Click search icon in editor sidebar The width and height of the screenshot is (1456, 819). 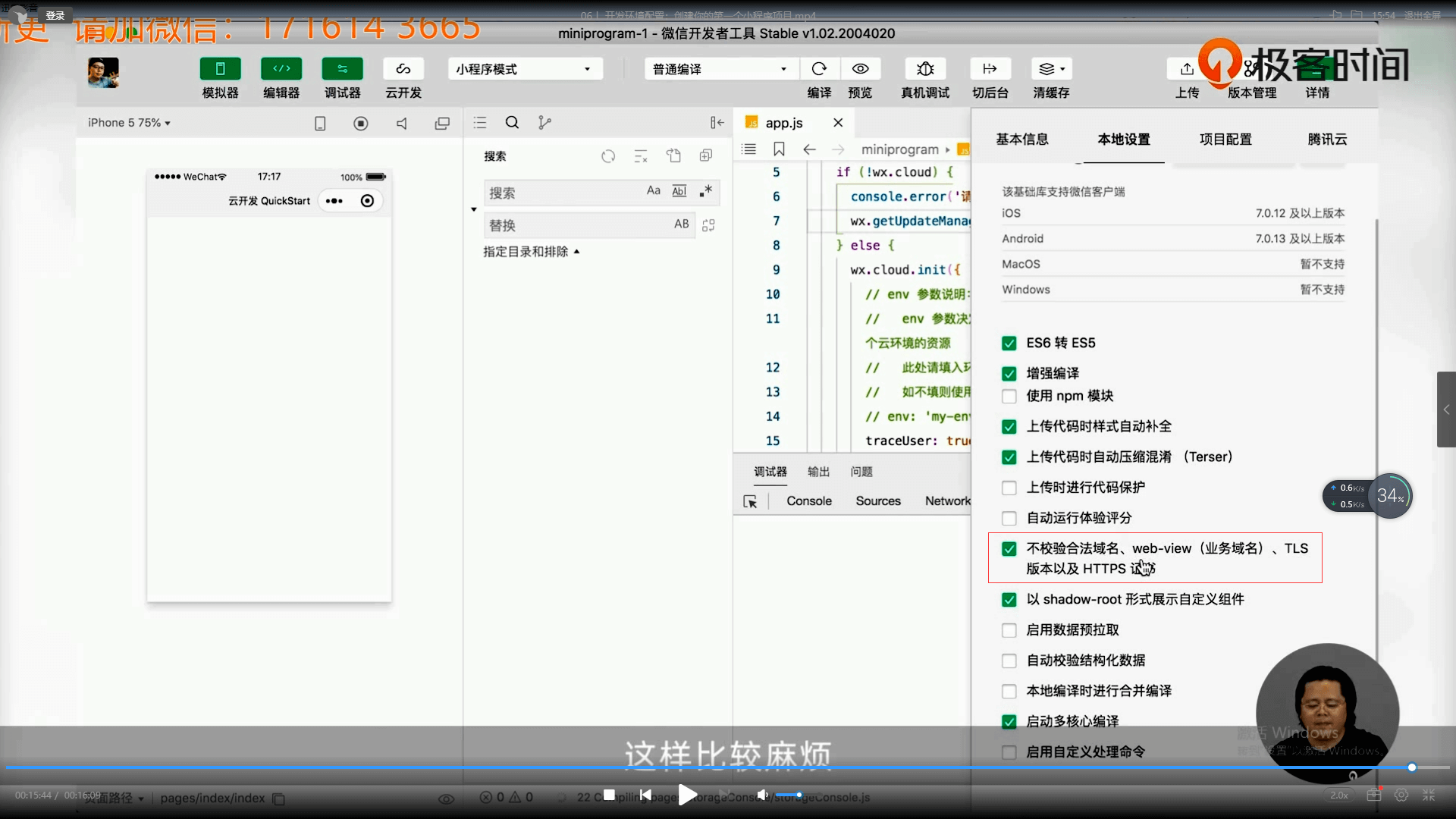click(513, 123)
